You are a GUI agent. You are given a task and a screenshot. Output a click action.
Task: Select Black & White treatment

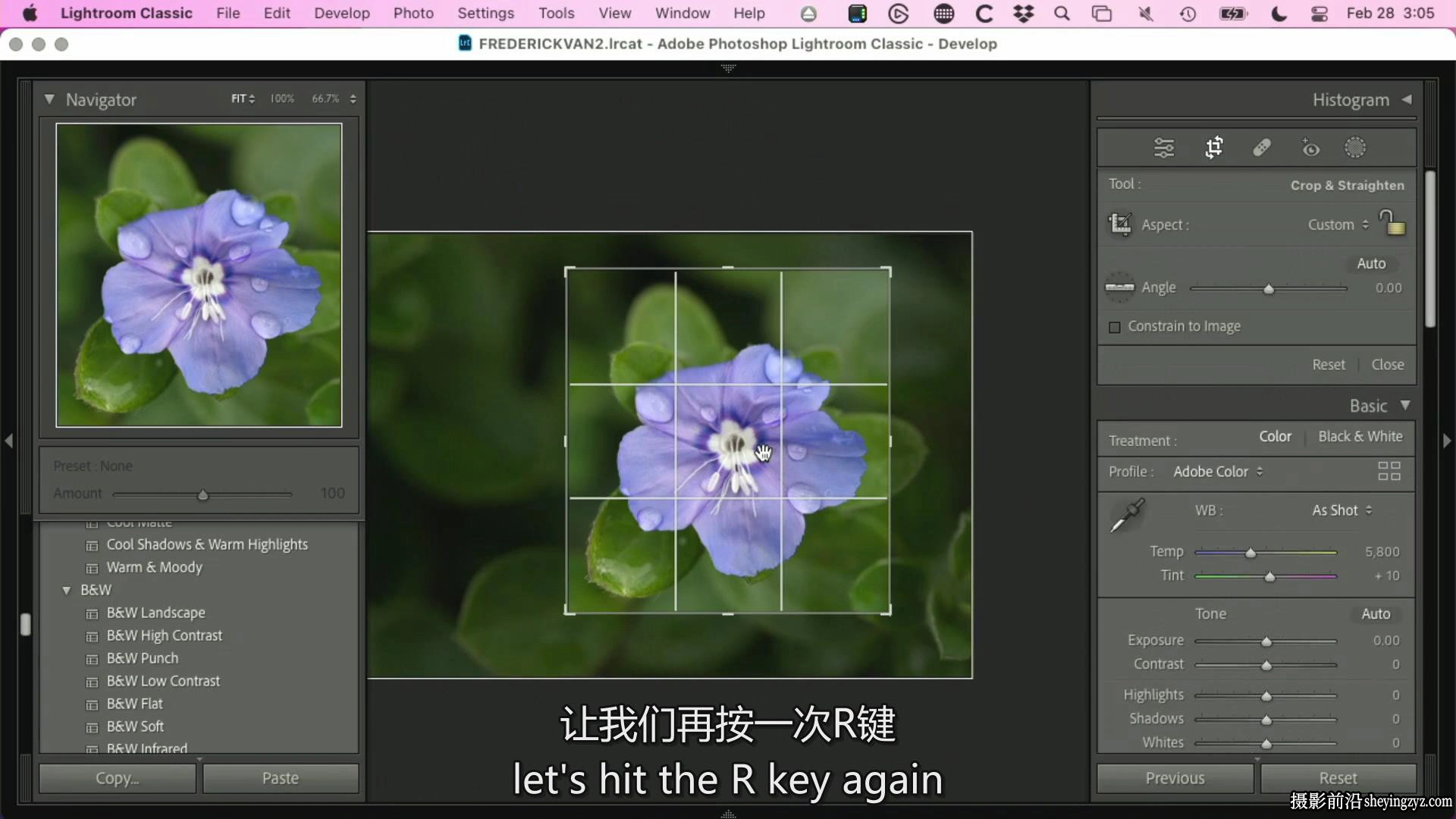(1360, 436)
